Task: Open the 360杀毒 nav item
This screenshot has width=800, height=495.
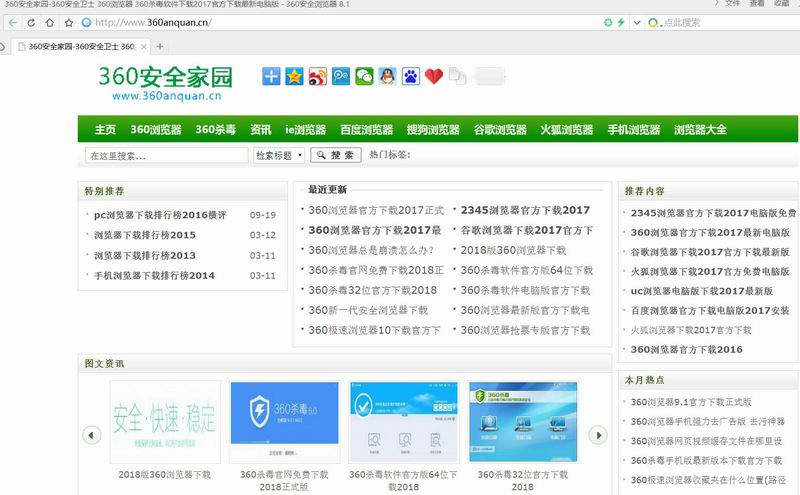Action: point(215,130)
